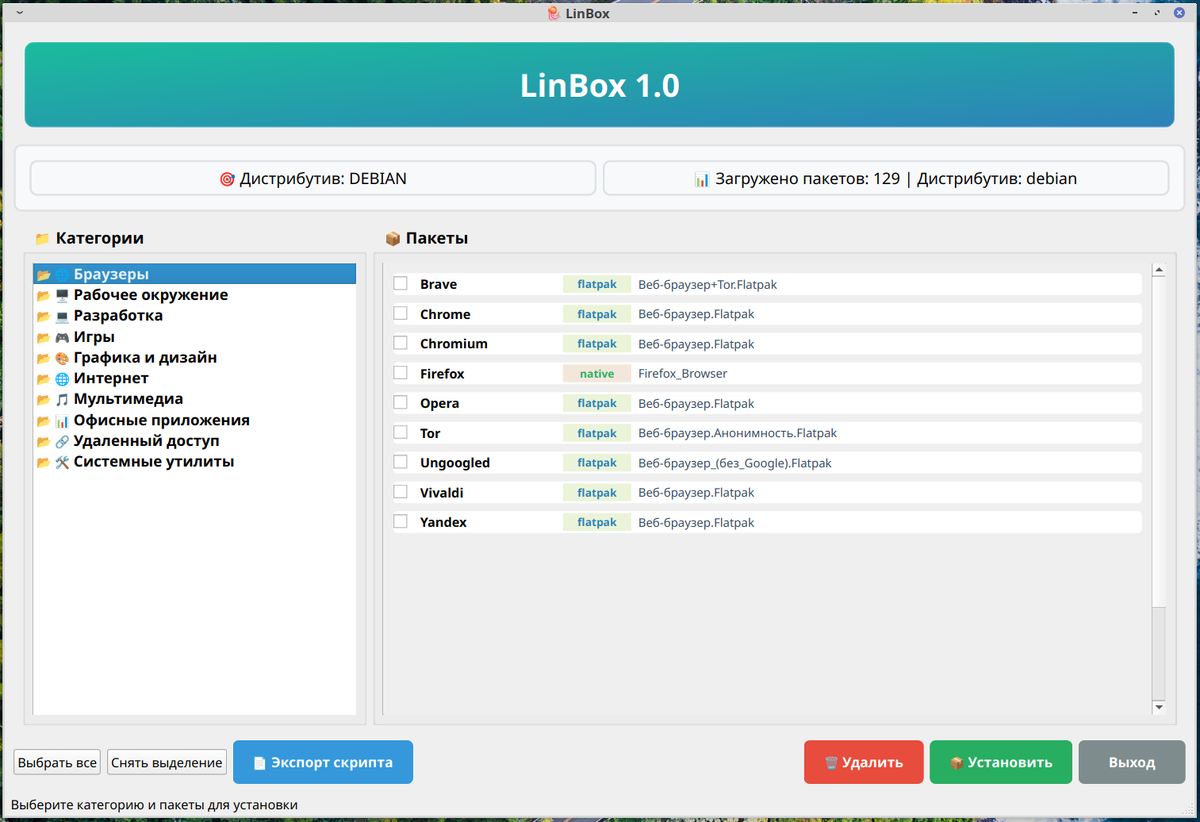
Task: Click the Веб-браузер_(без_Google).Flatpak description
Action: [x=735, y=463]
